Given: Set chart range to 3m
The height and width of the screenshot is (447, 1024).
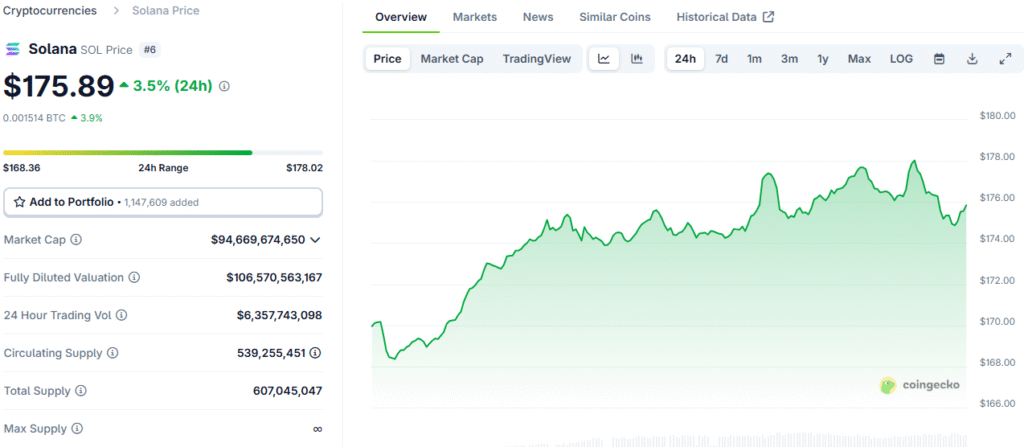Looking at the screenshot, I should pyautogui.click(x=790, y=59).
